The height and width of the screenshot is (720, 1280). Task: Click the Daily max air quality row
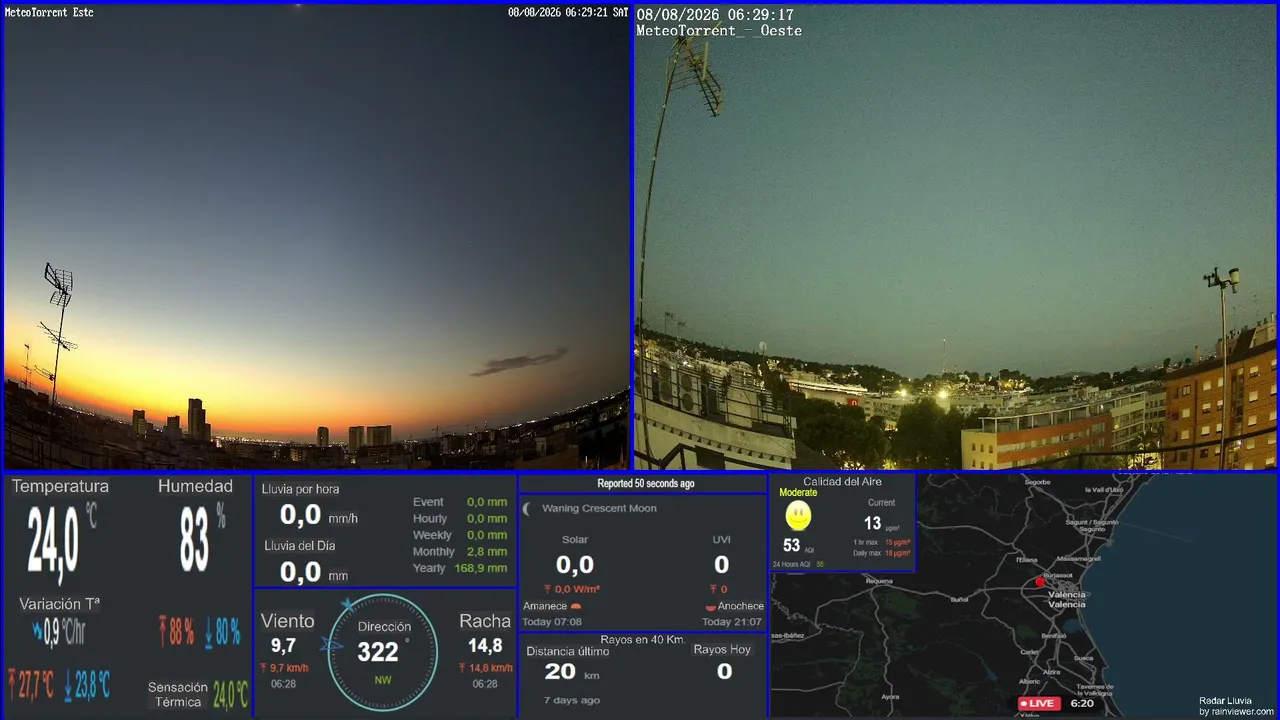point(881,553)
